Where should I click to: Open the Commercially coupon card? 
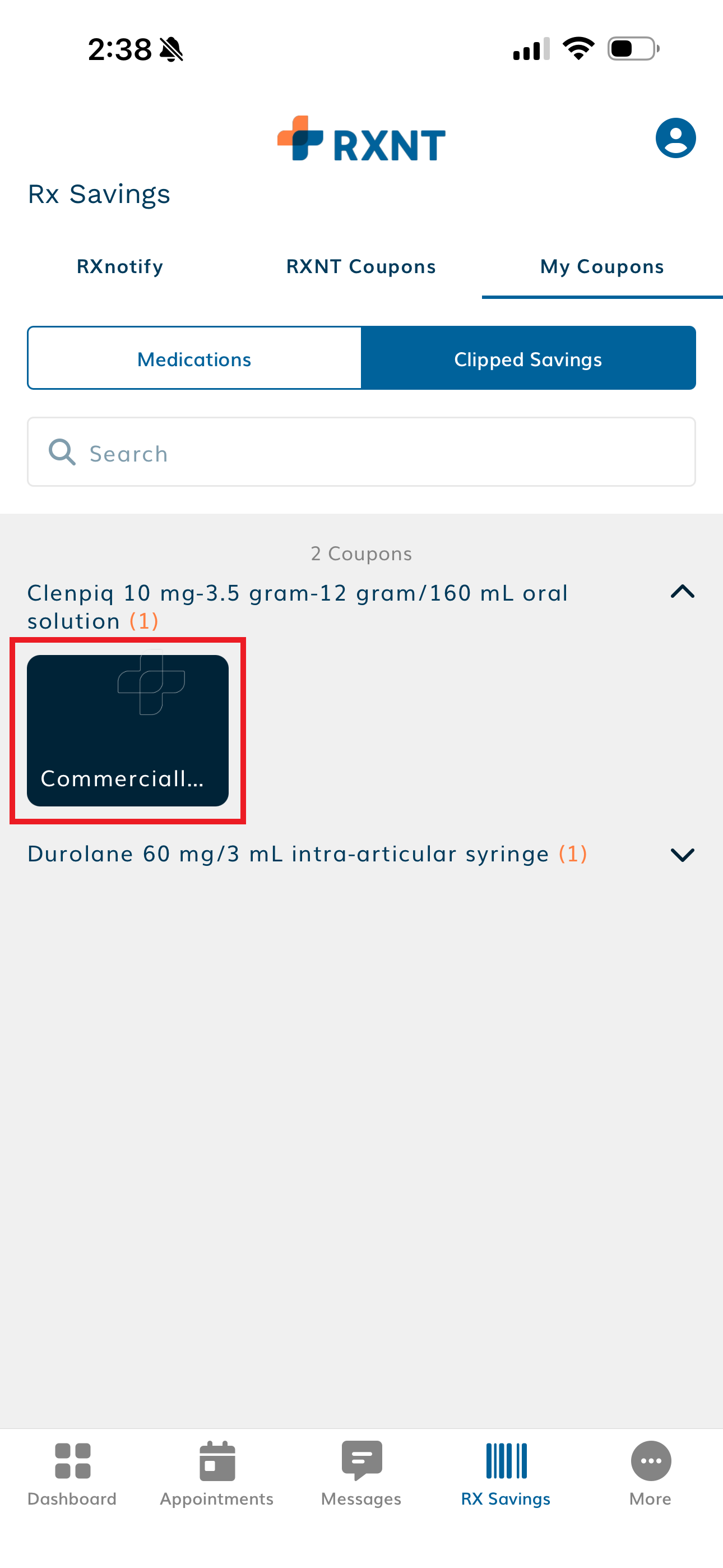point(128,730)
